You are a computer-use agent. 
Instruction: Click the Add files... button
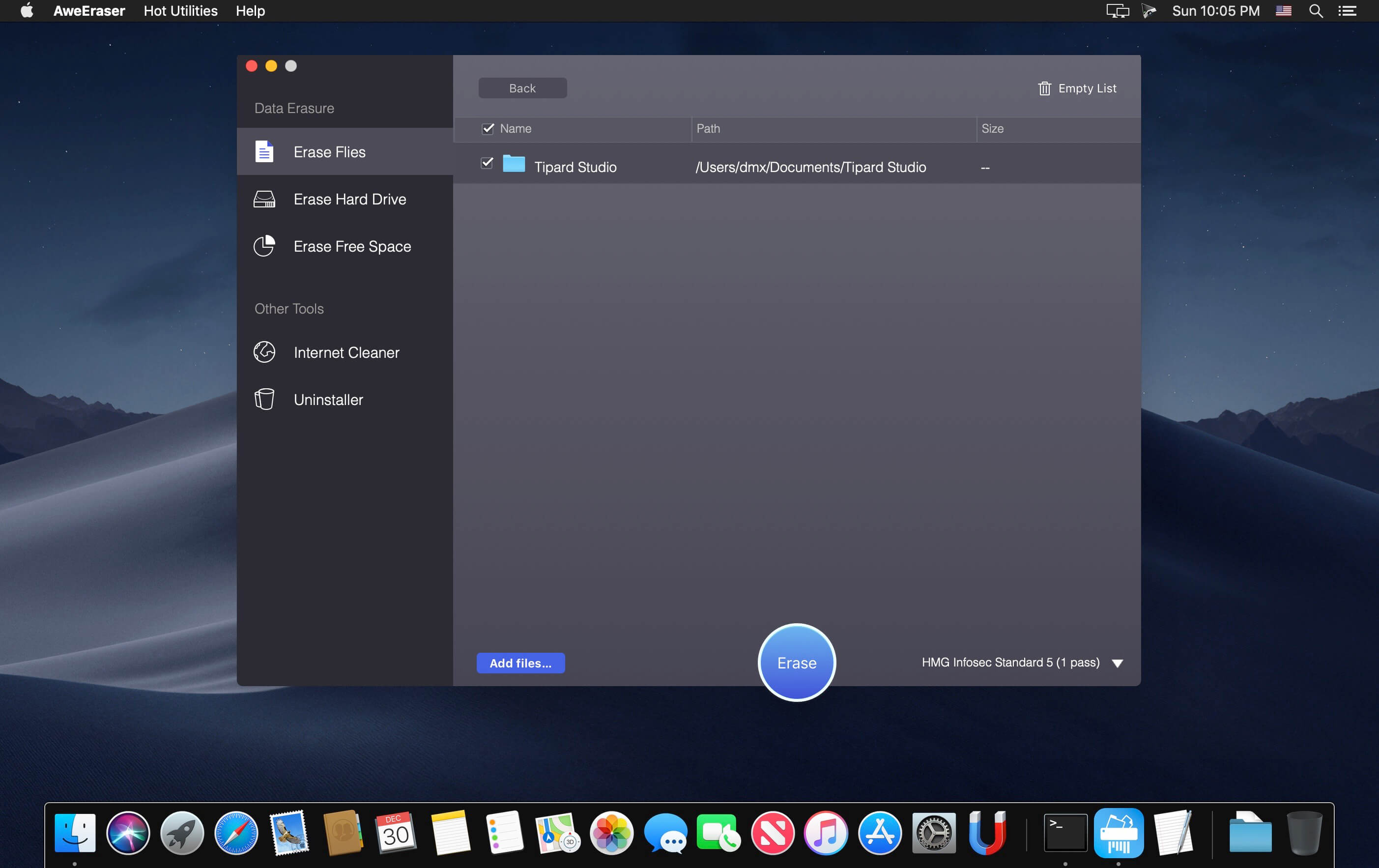tap(520, 663)
